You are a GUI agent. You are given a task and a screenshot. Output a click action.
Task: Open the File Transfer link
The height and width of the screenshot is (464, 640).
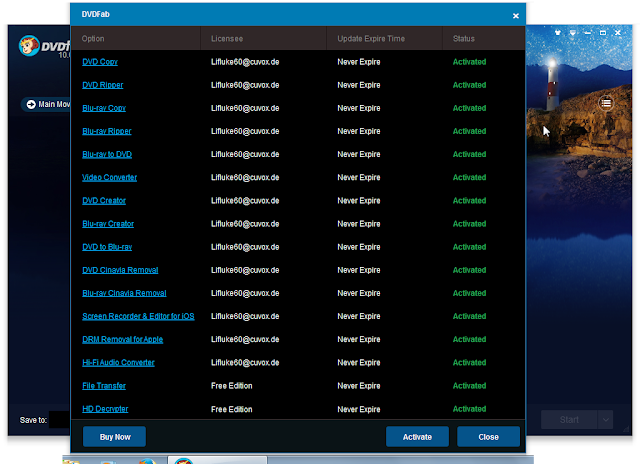(104, 386)
